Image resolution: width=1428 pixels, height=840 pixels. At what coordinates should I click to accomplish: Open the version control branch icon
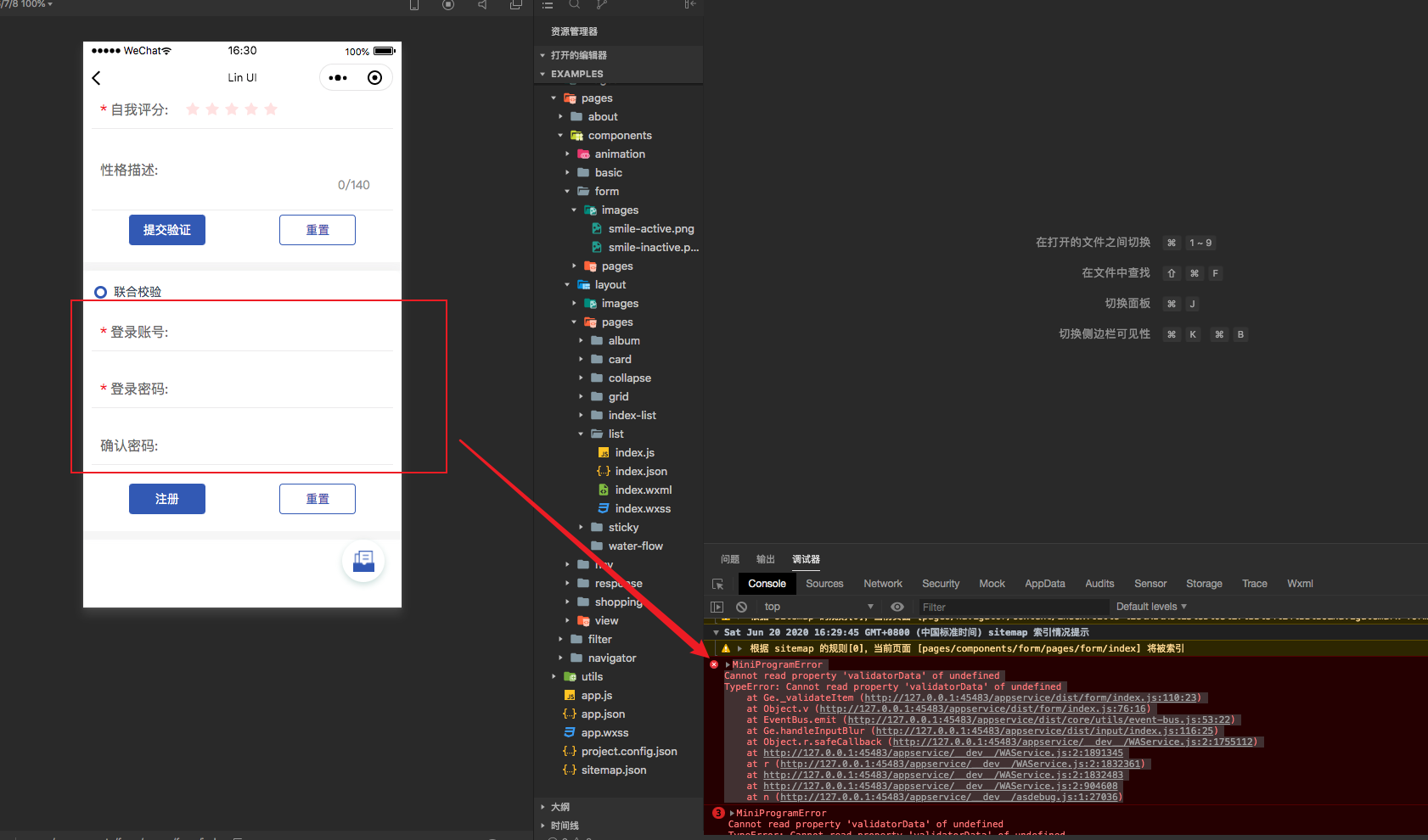600,6
